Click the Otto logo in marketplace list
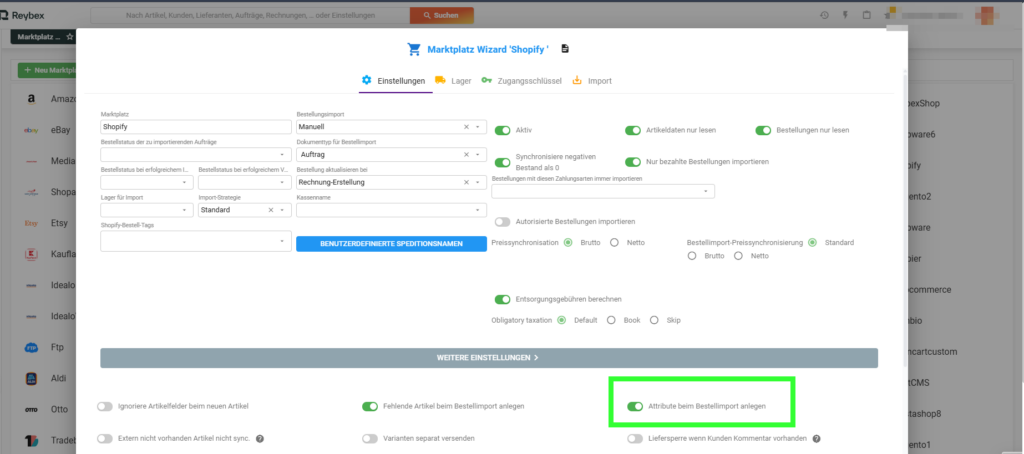Image resolution: width=1024 pixels, height=454 pixels. click(31, 410)
